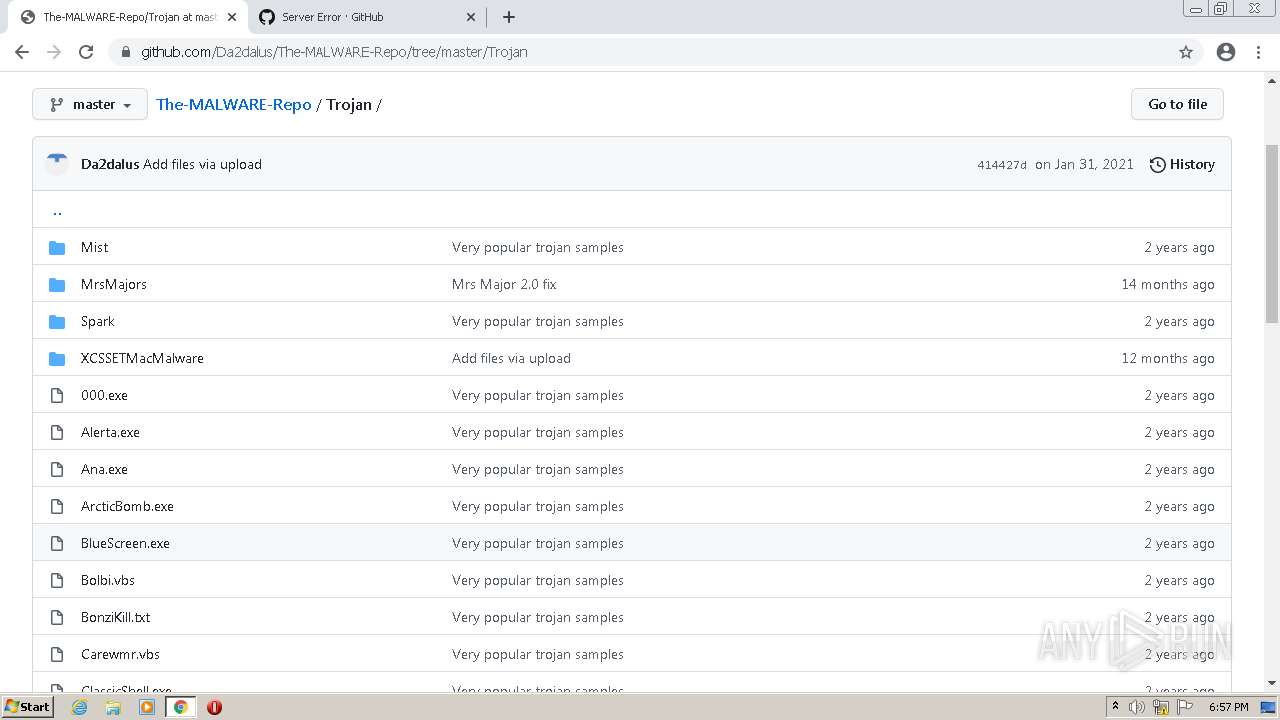Open the BlueScreen.exe file
The image size is (1280, 720).
[x=125, y=543]
